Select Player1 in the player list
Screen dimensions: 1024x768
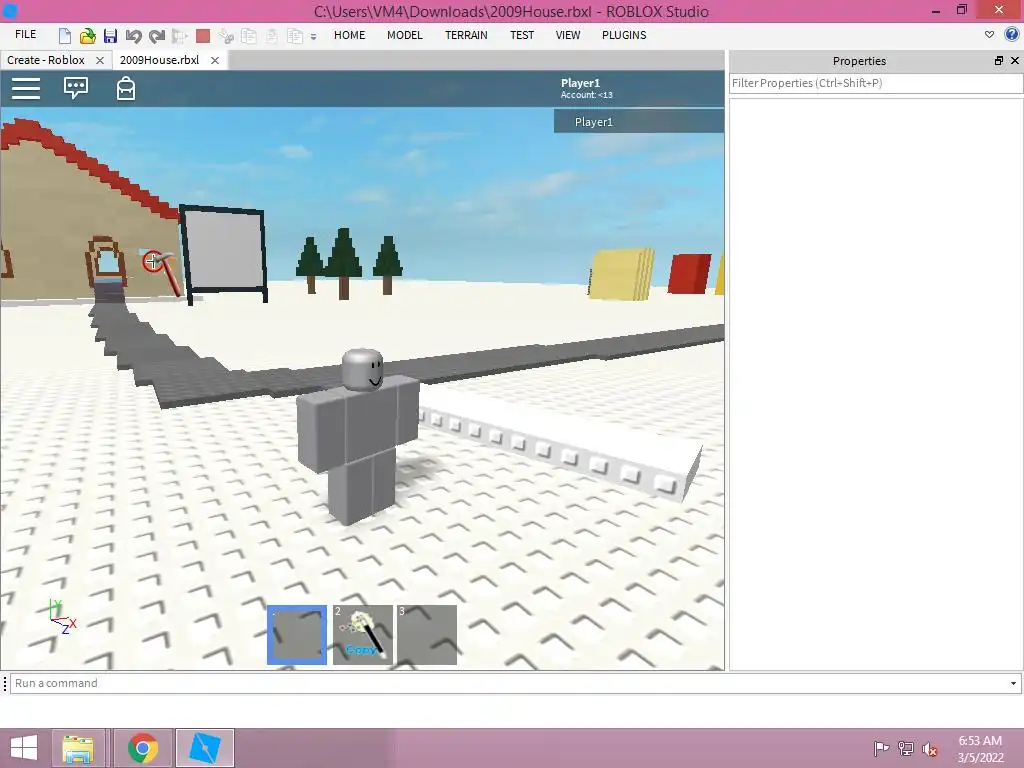639,121
